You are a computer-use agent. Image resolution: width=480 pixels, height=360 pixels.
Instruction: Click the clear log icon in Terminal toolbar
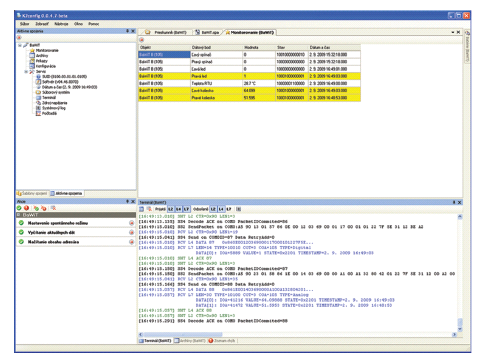pos(149,209)
